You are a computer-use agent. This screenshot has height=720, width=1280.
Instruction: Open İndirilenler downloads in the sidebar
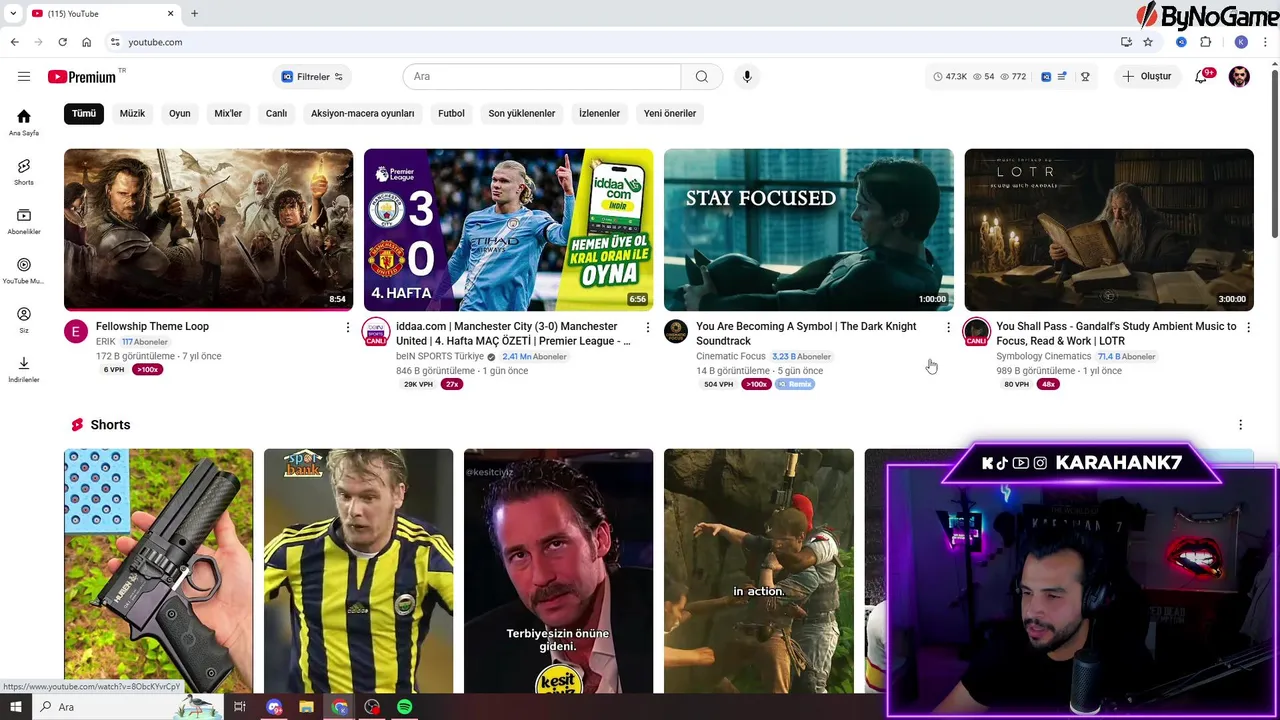(x=24, y=369)
